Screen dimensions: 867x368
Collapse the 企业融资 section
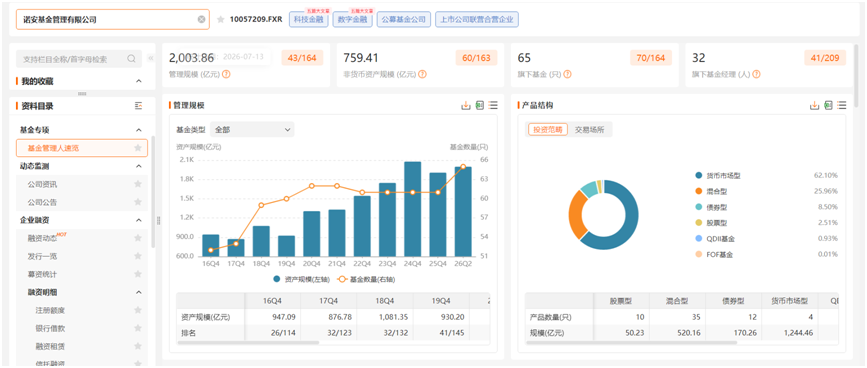click(138, 220)
